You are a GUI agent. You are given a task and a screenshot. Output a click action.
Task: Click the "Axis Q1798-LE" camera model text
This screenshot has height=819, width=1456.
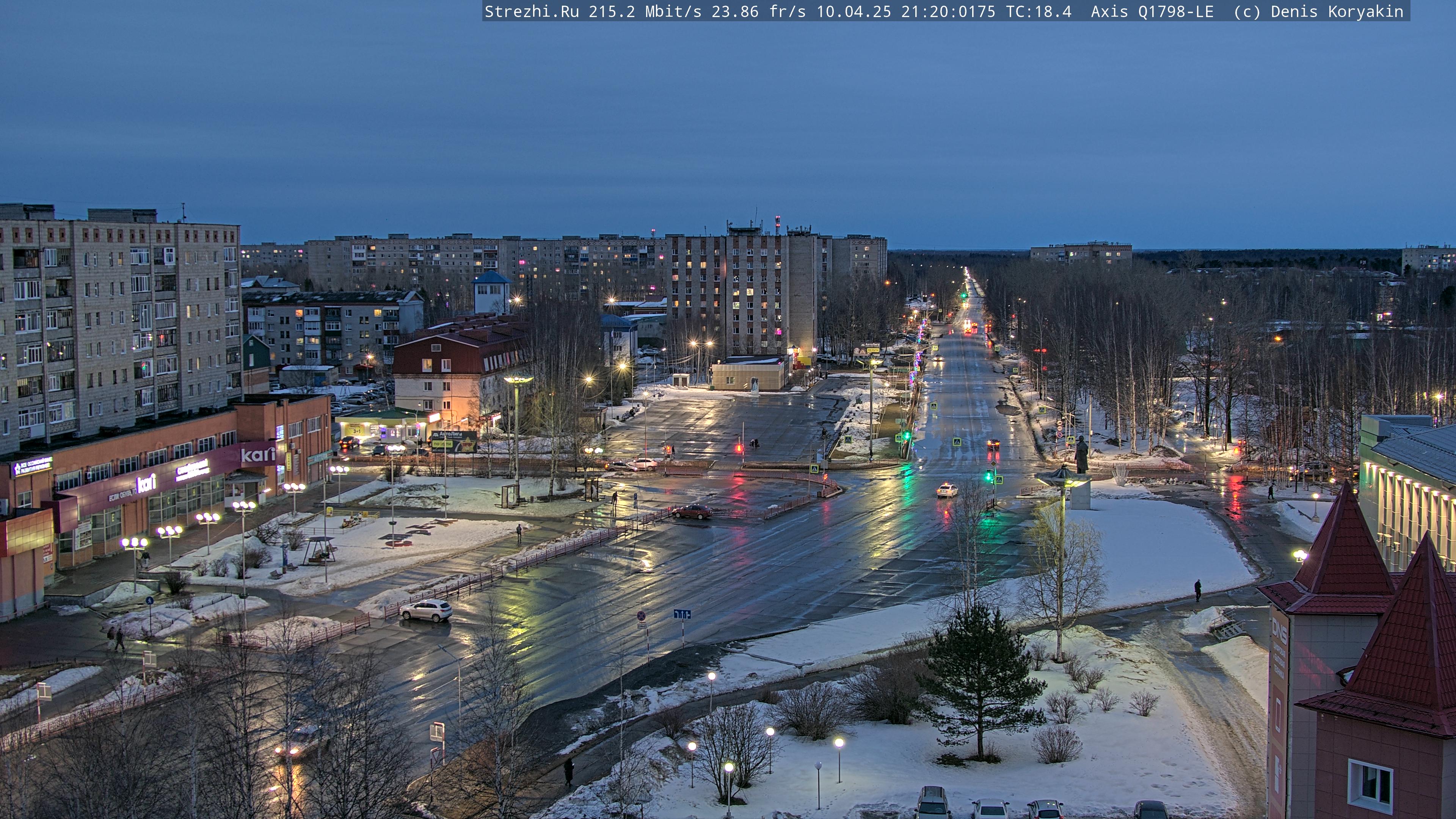point(1153,12)
